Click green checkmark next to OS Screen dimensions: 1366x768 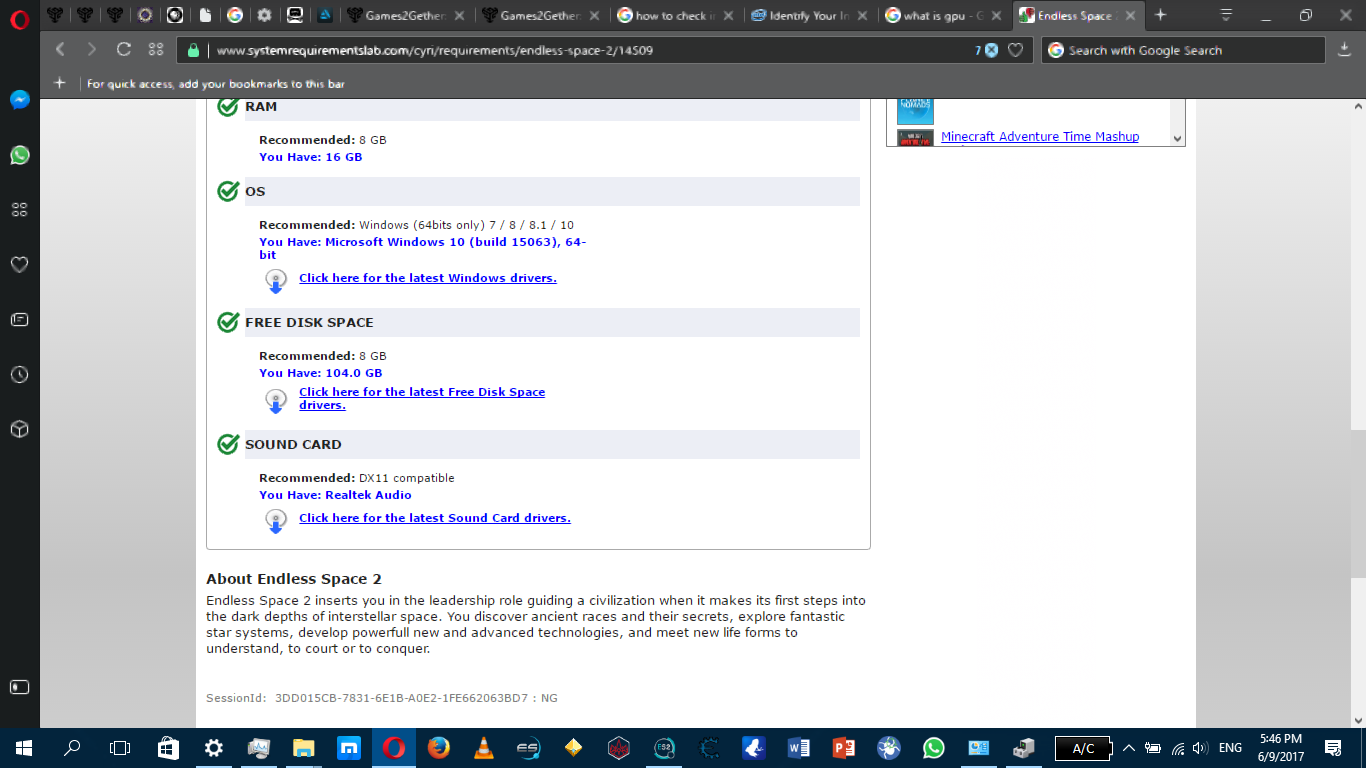(x=228, y=190)
